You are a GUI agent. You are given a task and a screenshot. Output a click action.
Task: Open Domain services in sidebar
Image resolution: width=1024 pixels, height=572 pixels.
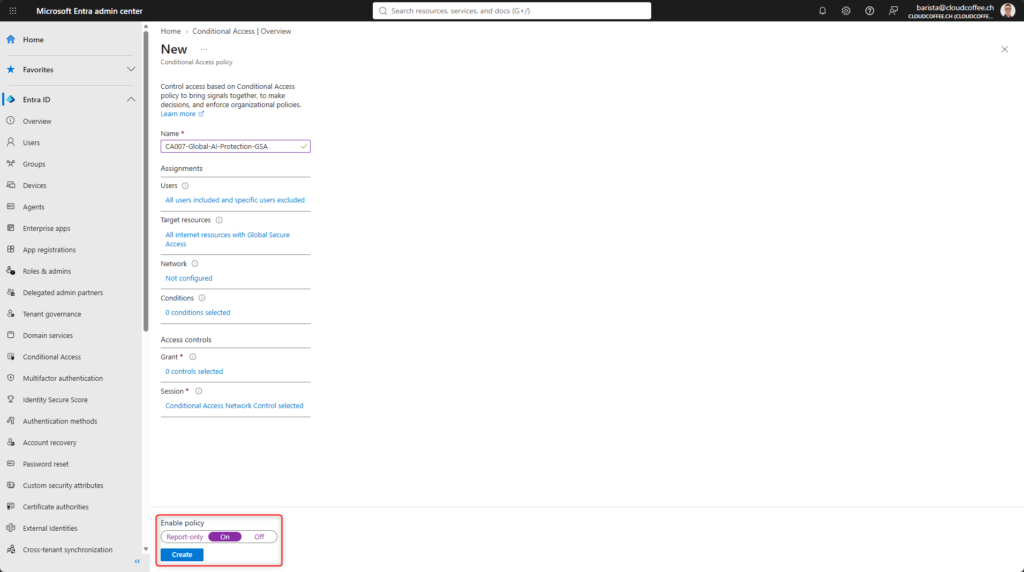(48, 336)
